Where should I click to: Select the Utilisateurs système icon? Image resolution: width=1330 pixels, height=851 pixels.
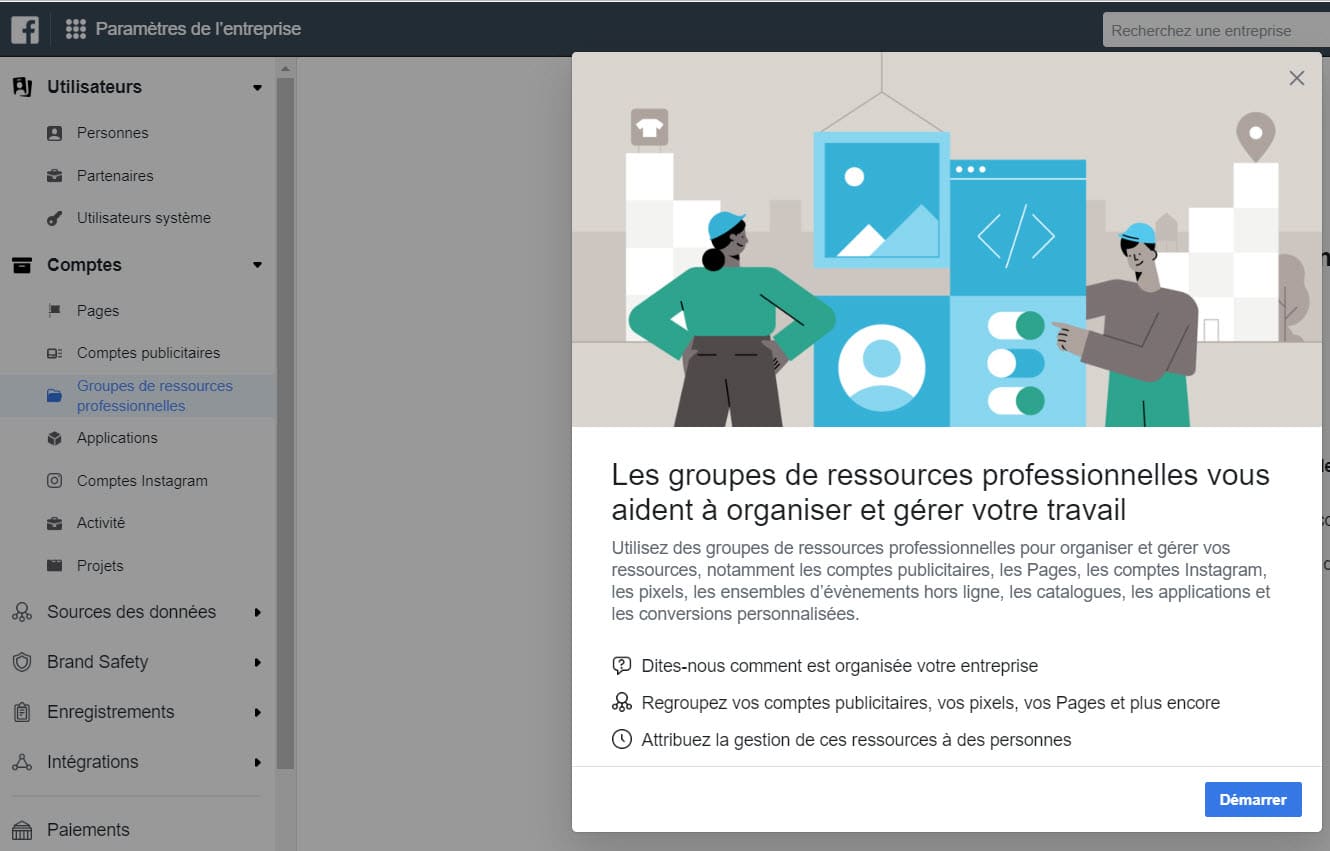click(x=55, y=217)
